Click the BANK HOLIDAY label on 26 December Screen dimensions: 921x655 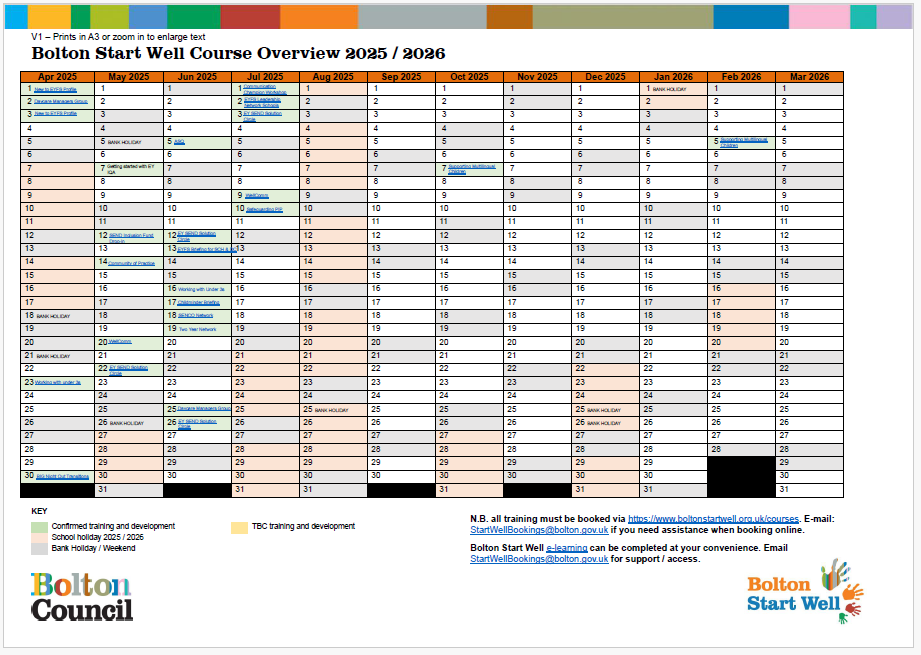[604, 424]
